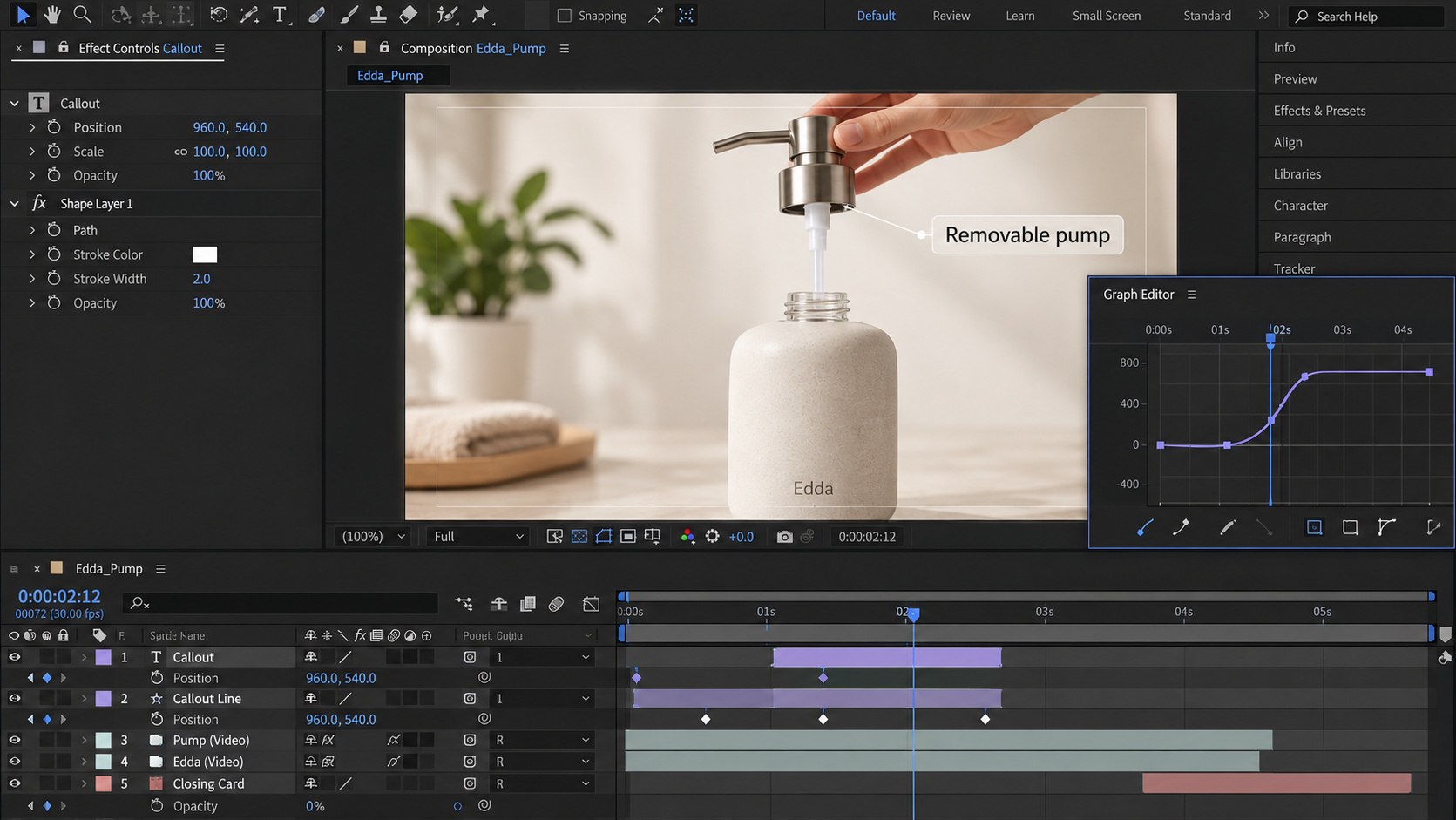Switch to the Review workspace
The width and height of the screenshot is (1456, 820).
951,16
